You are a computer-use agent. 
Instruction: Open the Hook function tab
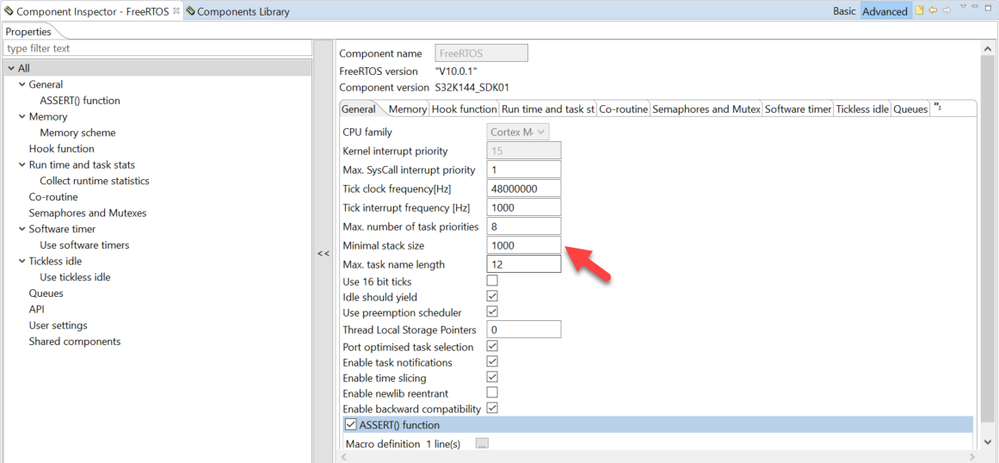point(464,109)
